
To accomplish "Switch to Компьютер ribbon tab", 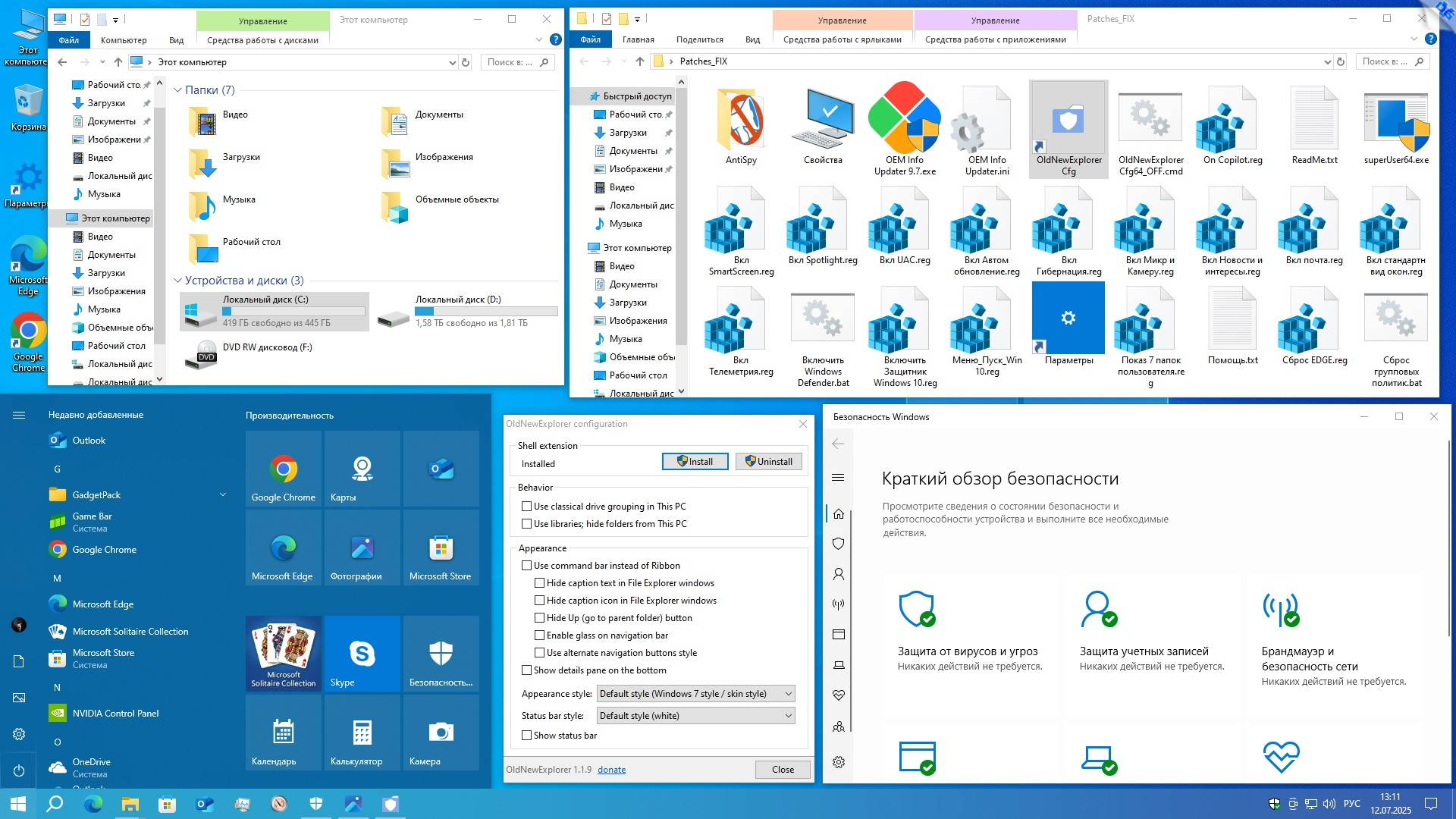I will (124, 40).
